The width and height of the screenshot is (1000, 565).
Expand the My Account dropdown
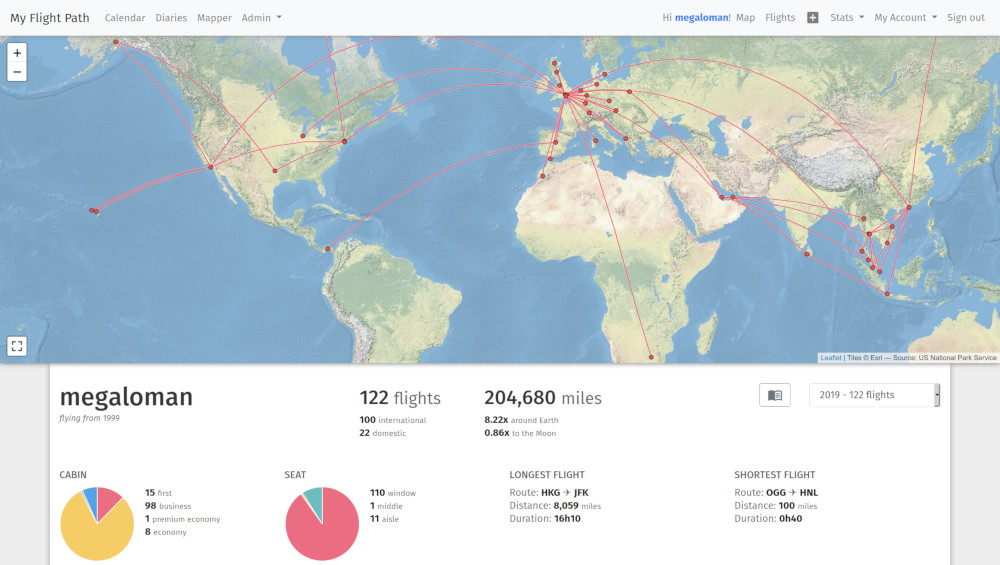click(x=905, y=18)
